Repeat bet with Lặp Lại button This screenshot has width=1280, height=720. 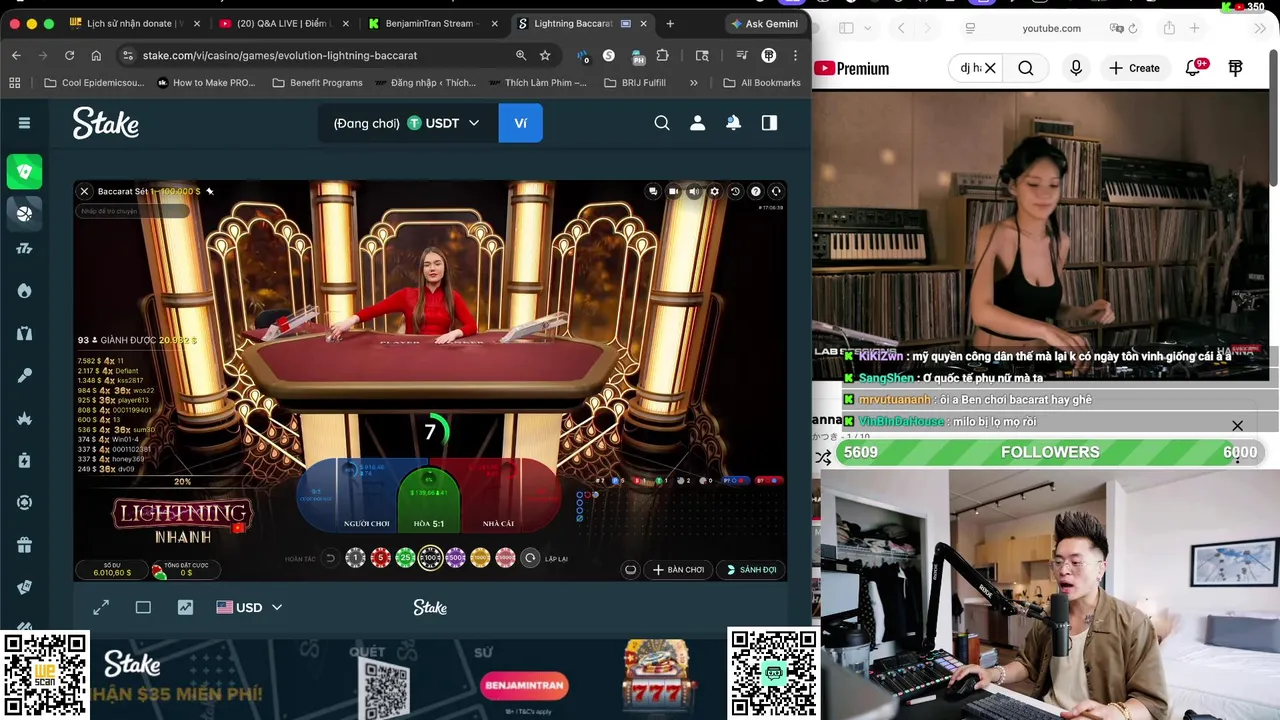coord(530,558)
